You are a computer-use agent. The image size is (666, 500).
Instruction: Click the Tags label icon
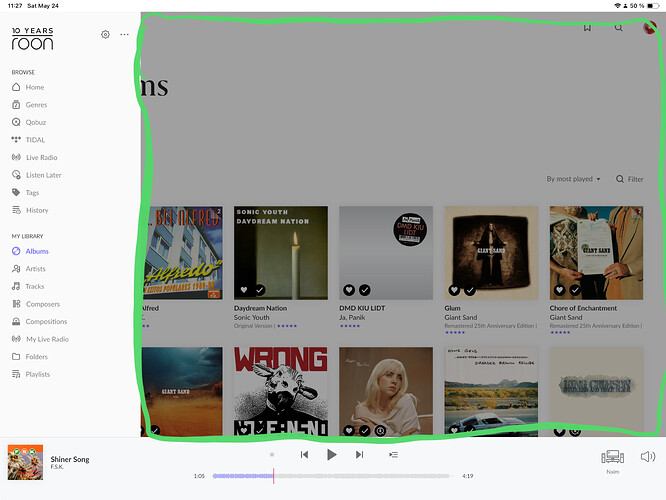[16, 192]
